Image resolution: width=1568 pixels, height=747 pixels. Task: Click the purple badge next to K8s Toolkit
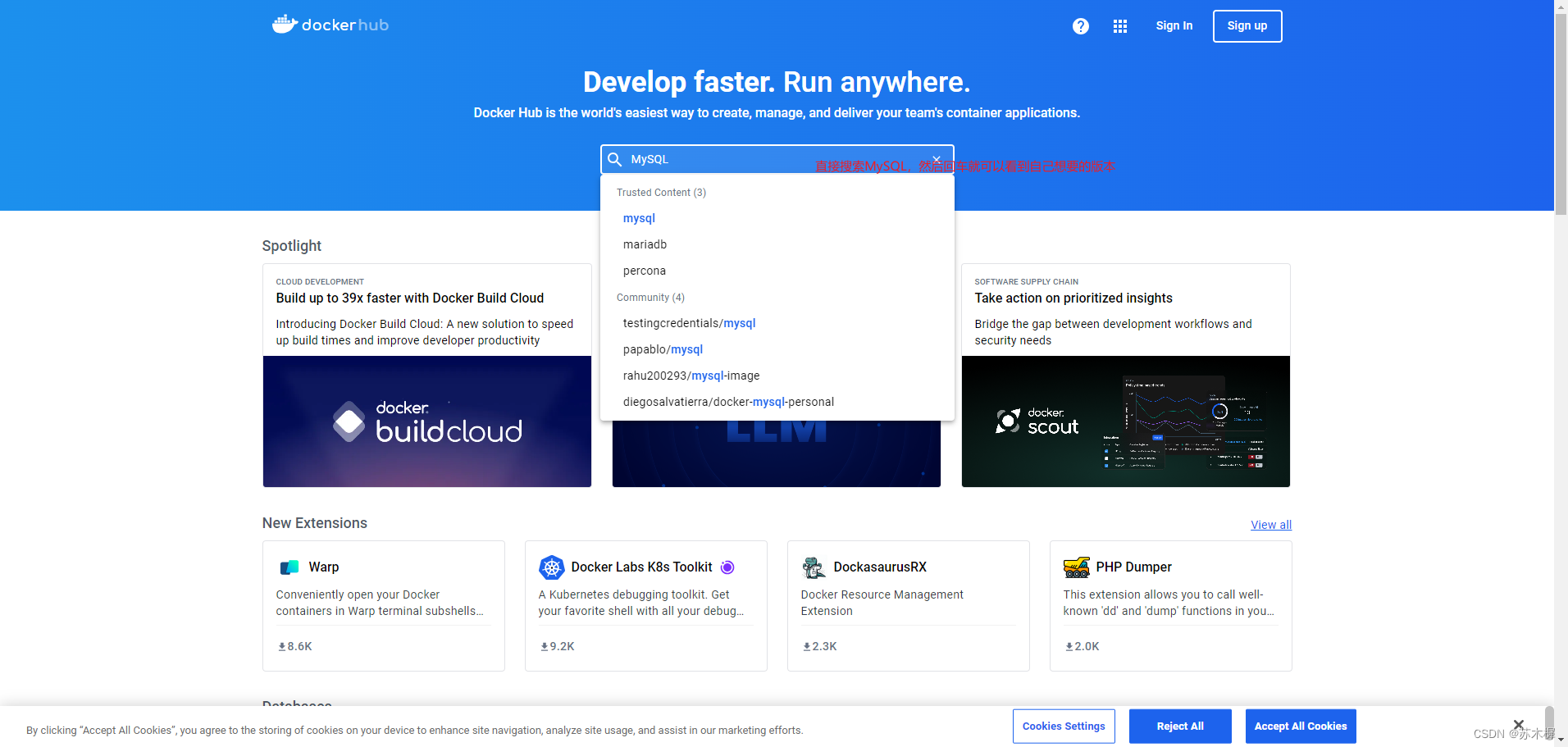click(x=727, y=567)
